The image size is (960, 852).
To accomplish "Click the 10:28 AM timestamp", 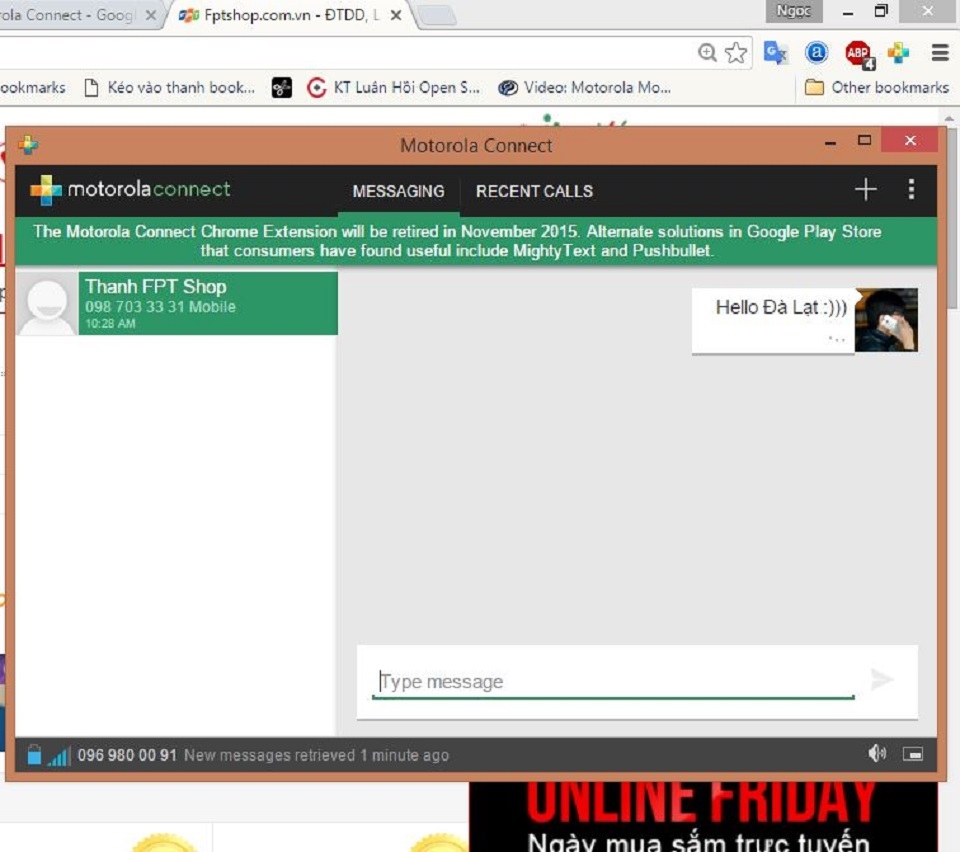I will 110,323.
